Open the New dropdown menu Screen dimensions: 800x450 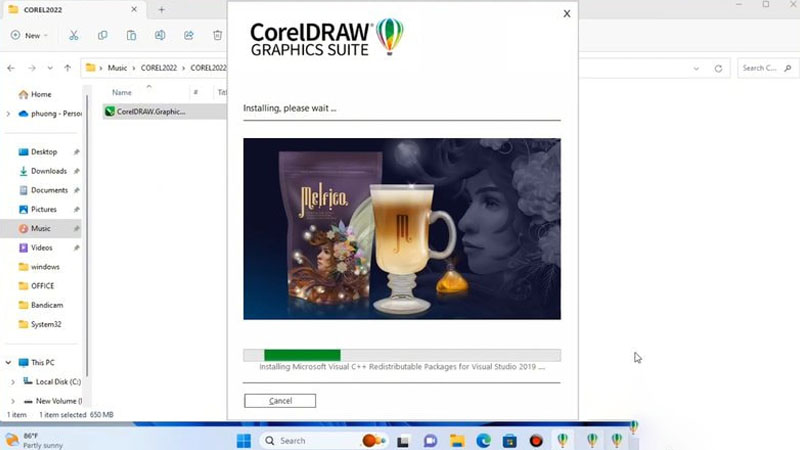point(30,35)
